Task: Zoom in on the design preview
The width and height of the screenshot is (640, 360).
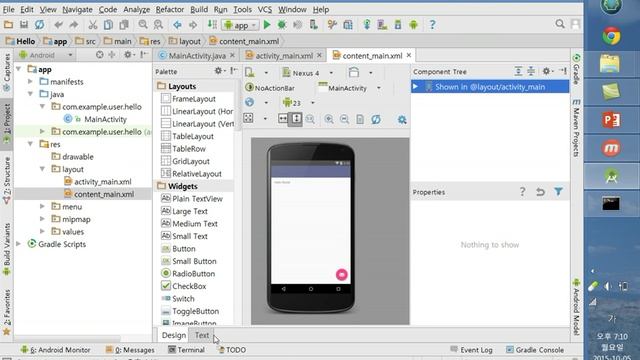Action: [329, 119]
